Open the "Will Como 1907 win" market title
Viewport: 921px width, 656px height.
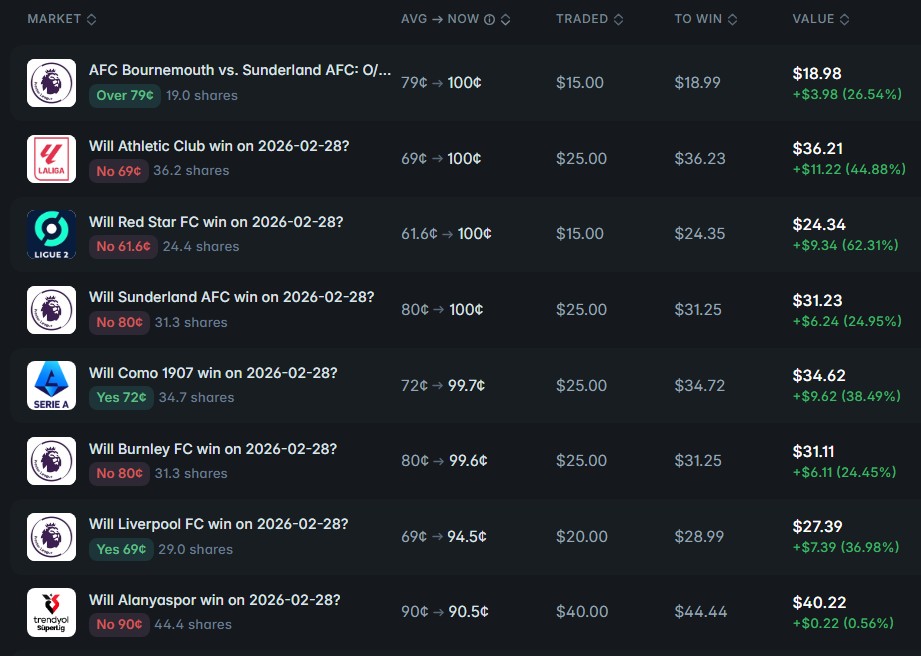[x=213, y=373]
